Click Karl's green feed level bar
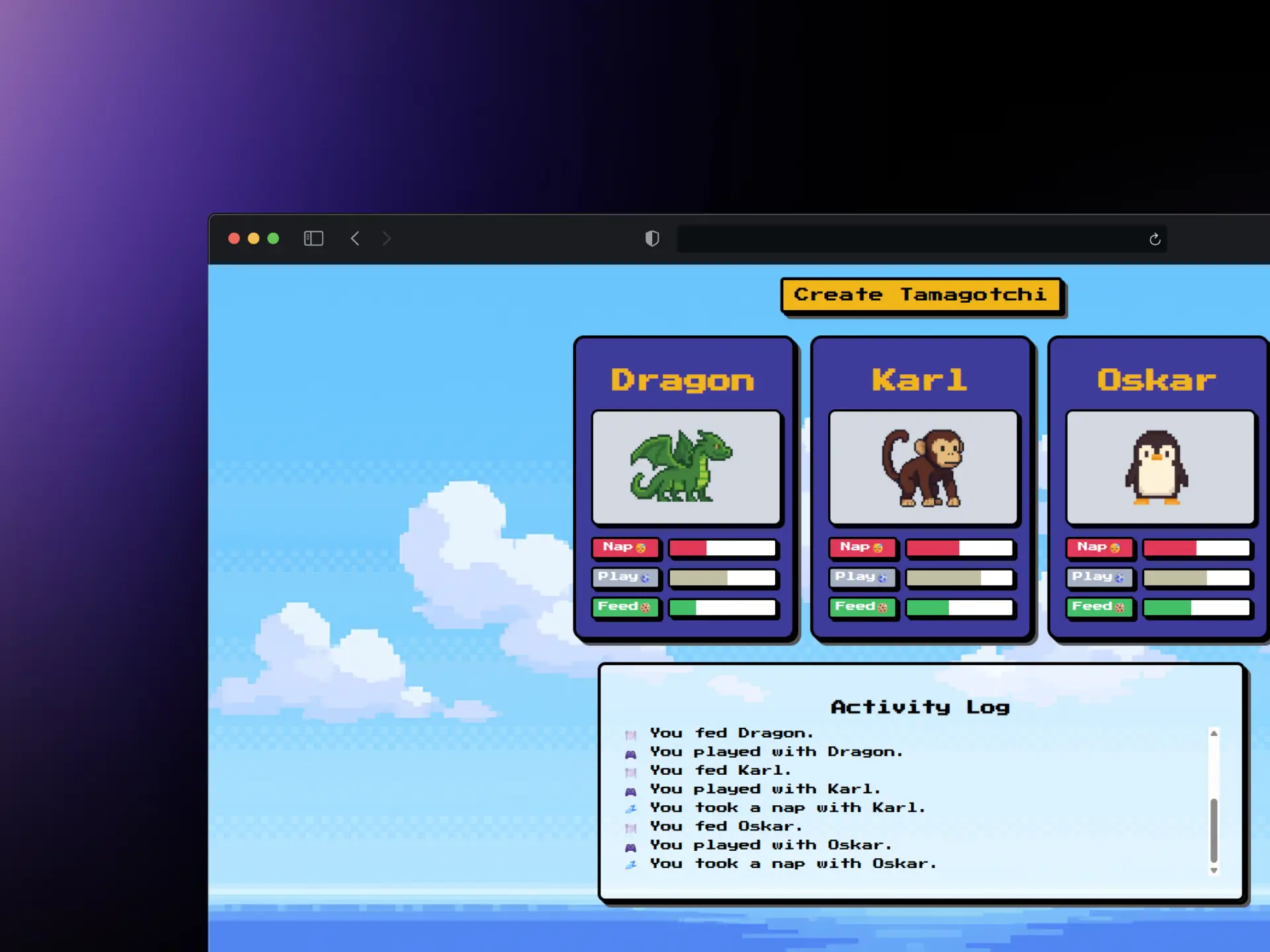This screenshot has width=1270, height=952. pos(960,608)
